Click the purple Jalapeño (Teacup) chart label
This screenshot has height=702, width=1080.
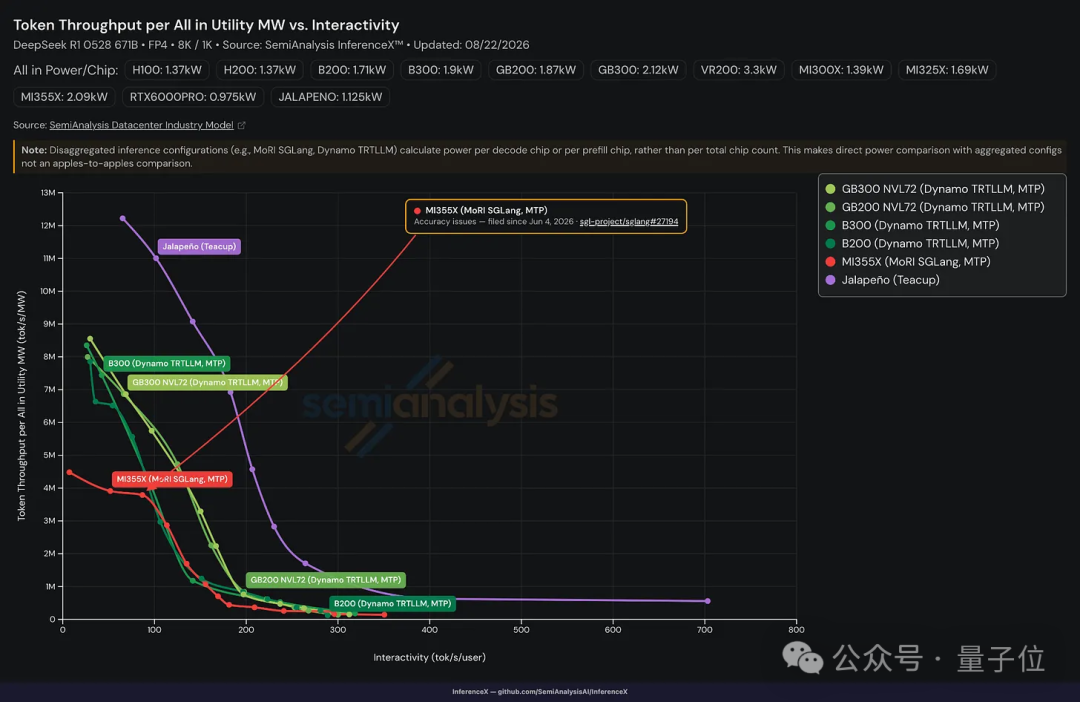199,247
